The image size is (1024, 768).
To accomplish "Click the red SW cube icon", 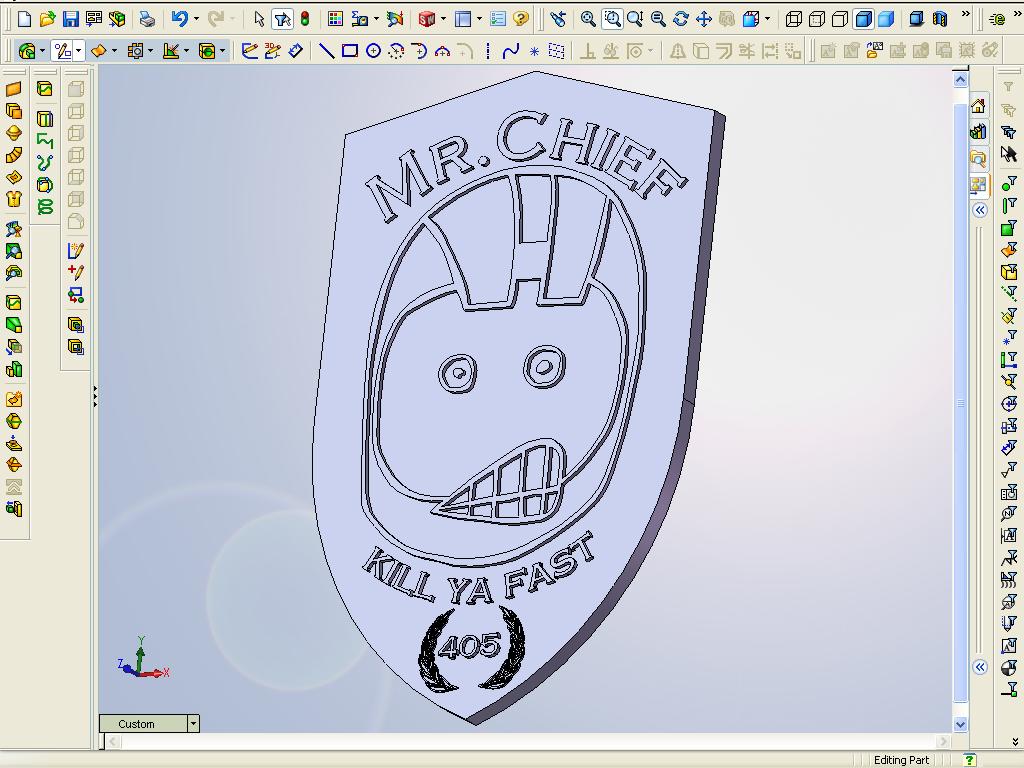I will (426, 19).
